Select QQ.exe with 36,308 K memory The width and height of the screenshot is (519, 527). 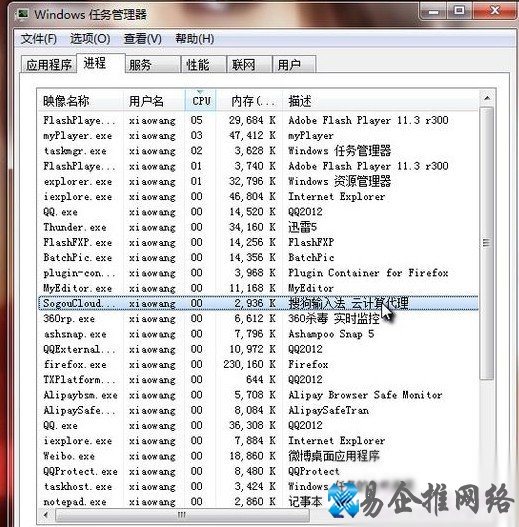258,425
